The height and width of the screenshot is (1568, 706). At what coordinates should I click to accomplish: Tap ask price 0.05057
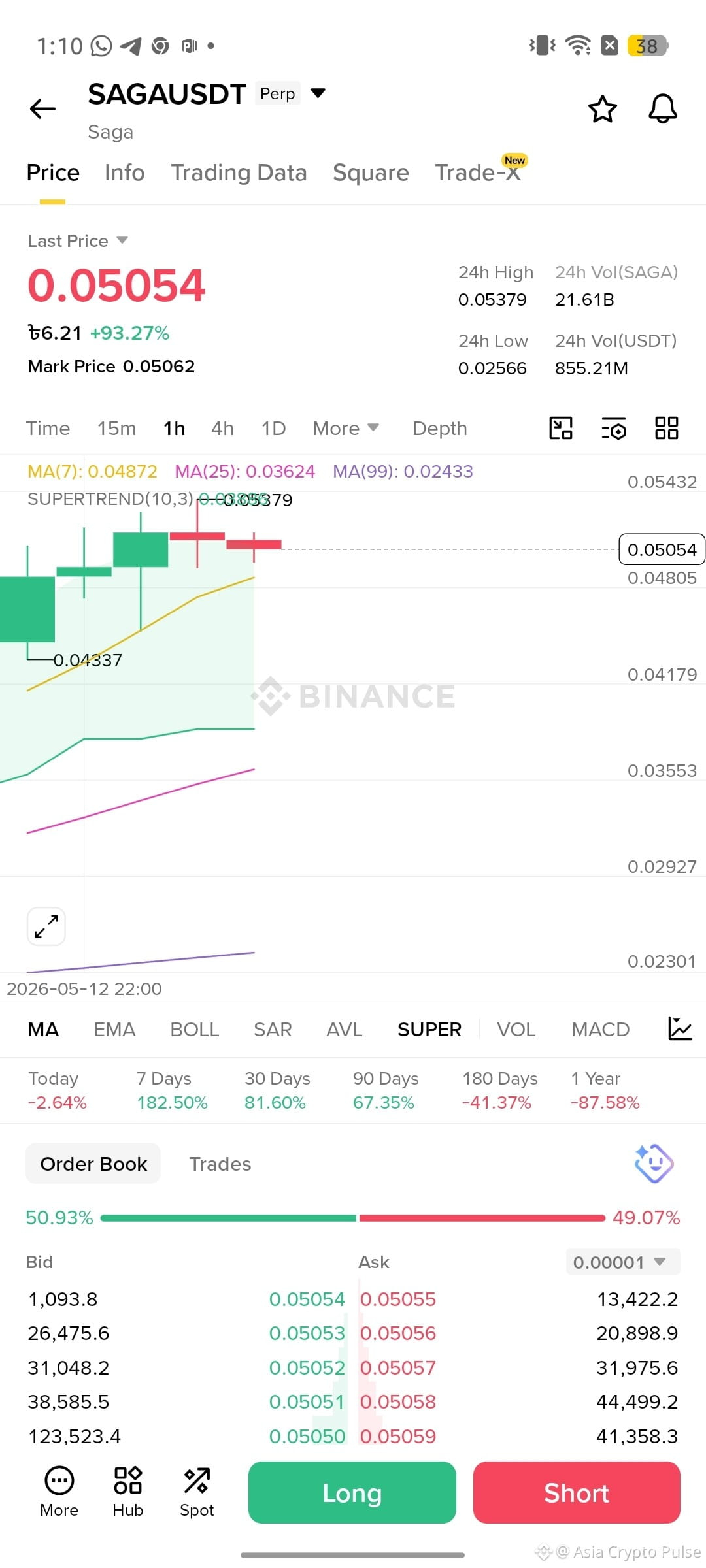tap(398, 1367)
